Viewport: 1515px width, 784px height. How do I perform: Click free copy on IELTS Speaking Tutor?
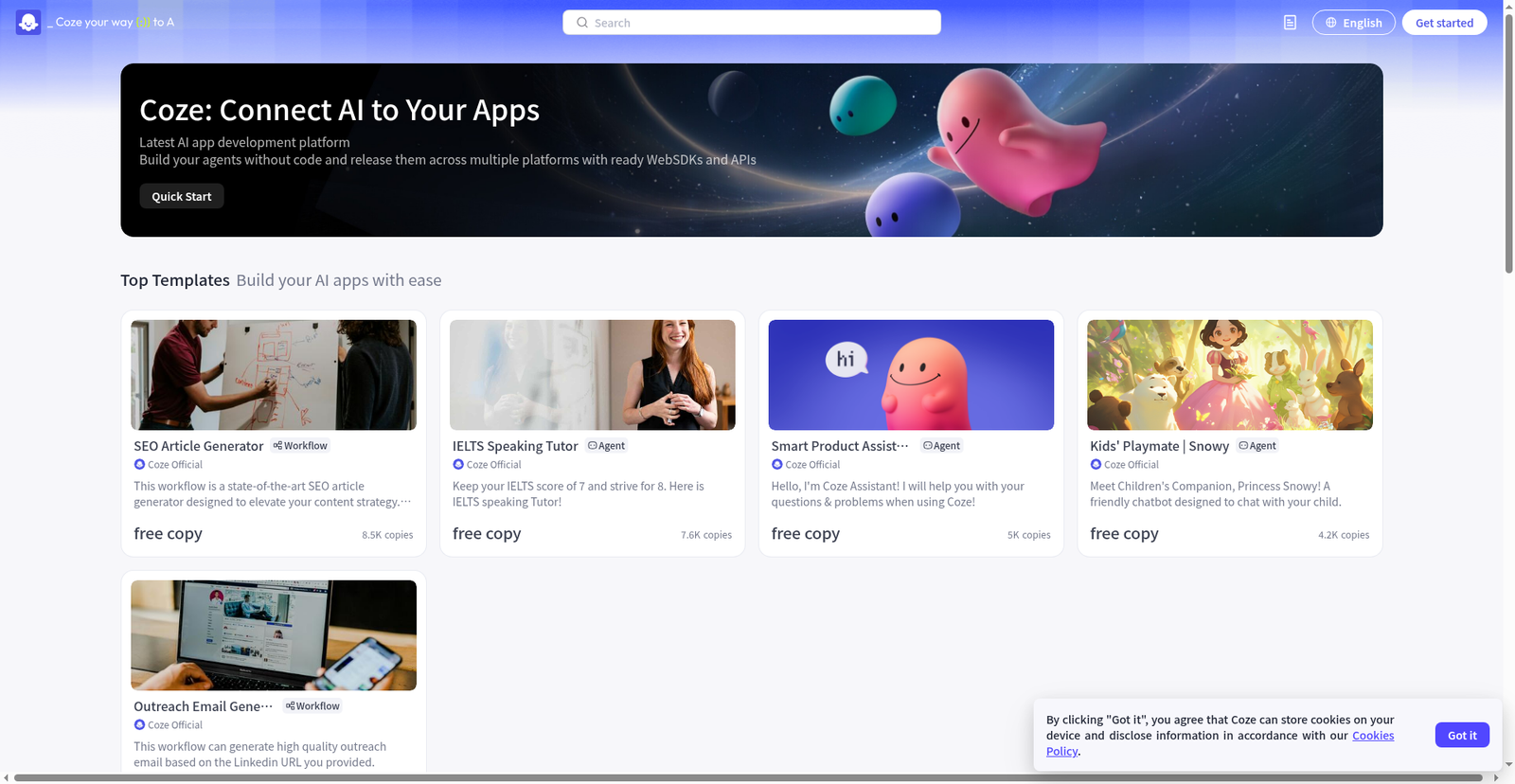point(487,534)
